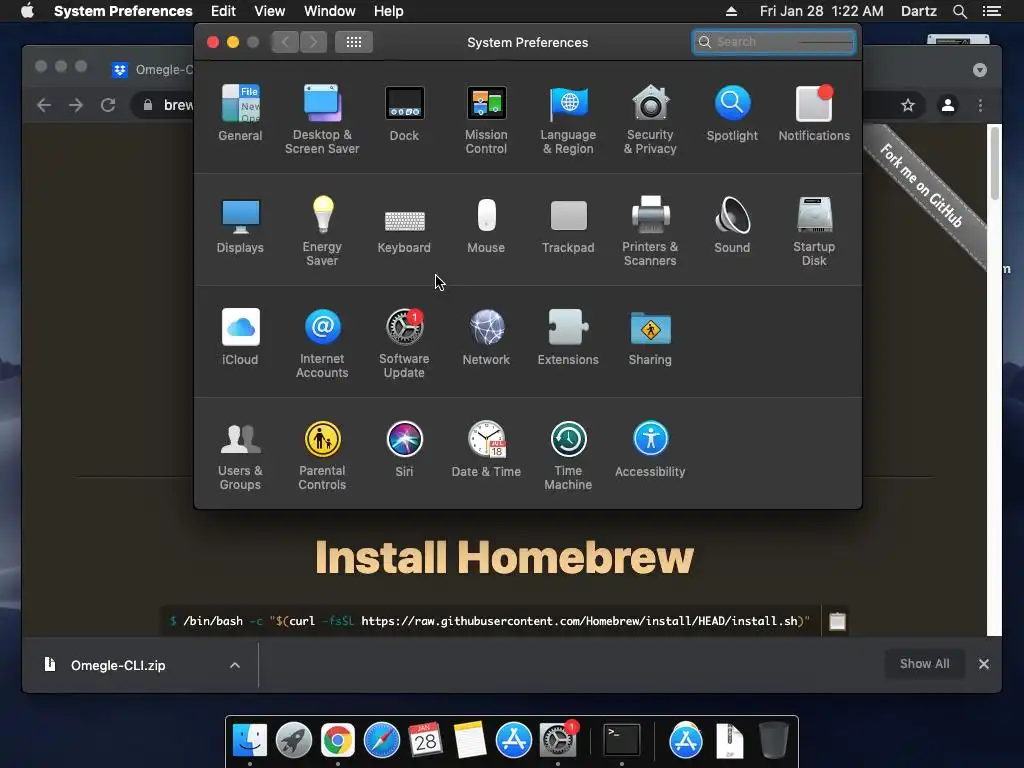
Task: Open Safari from the Dock
Action: [382, 741]
